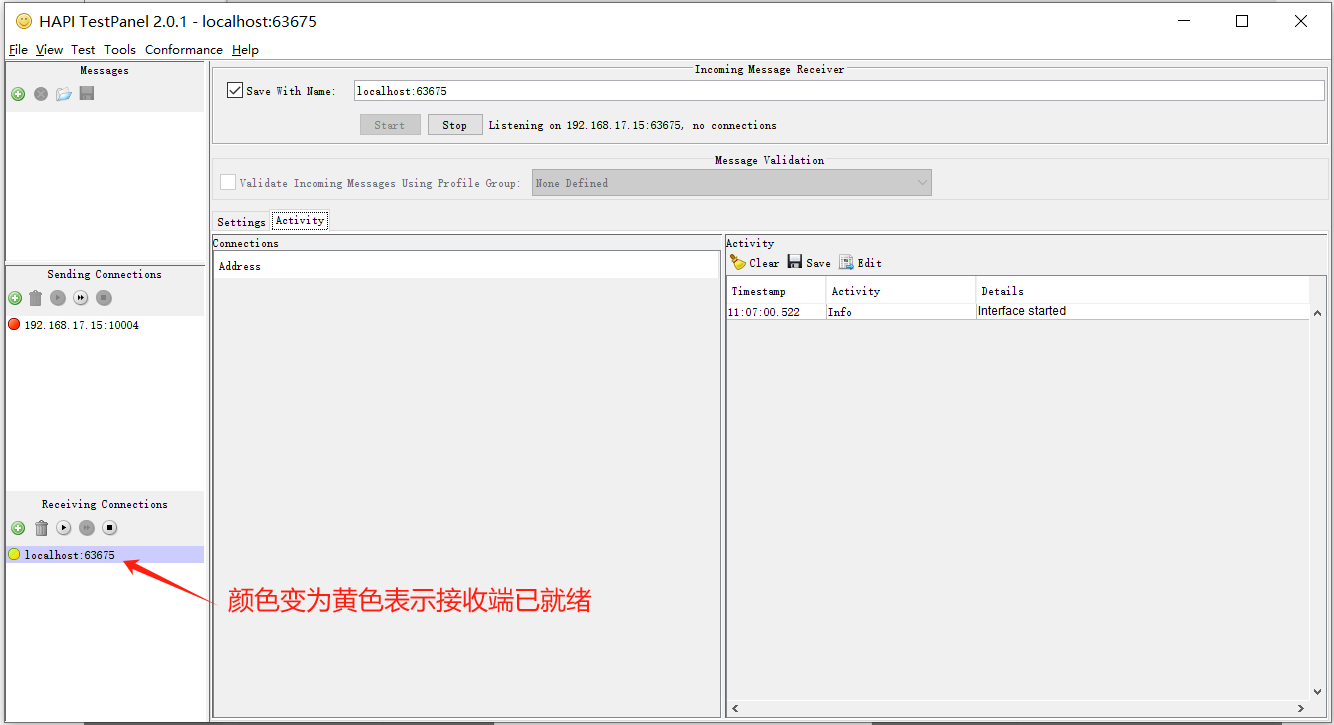
Task: Start all sending connections with fast-forward icon
Action: click(x=81, y=298)
